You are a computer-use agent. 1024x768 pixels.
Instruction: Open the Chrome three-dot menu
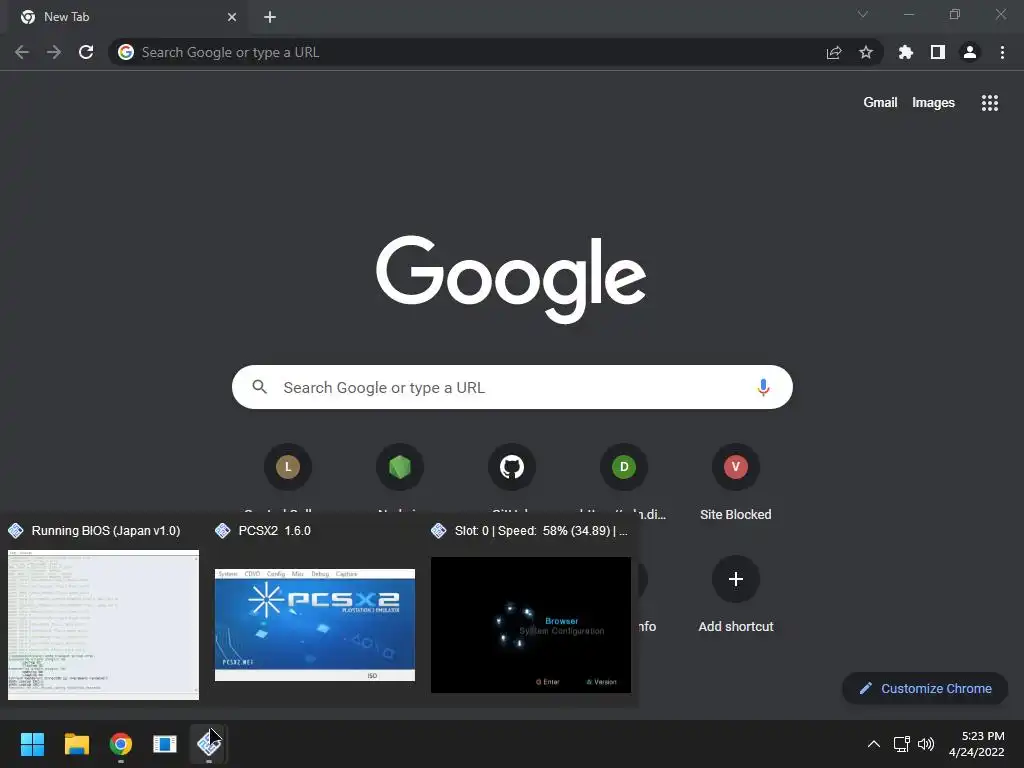click(x=1002, y=52)
